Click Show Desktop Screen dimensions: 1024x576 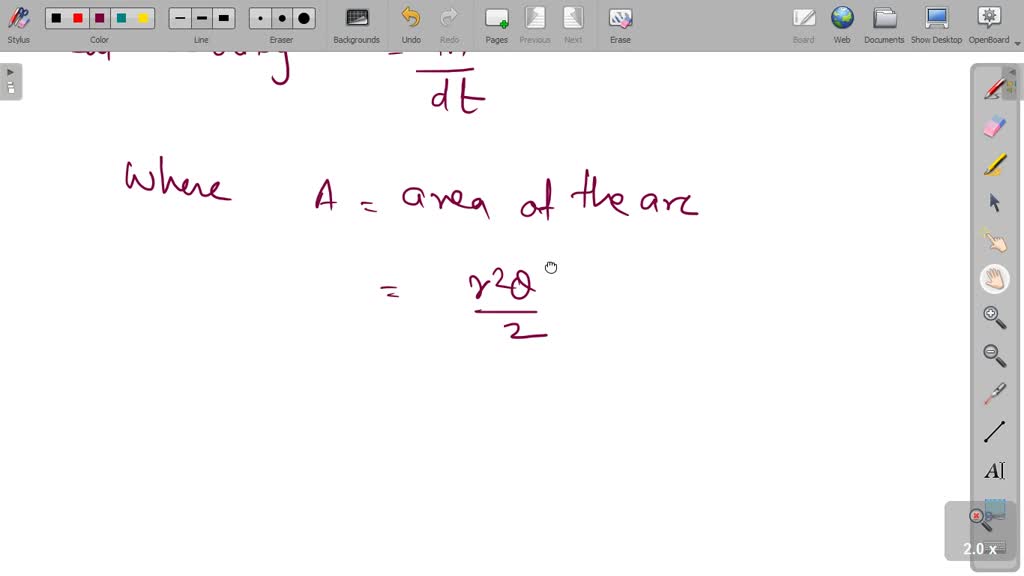point(936,25)
